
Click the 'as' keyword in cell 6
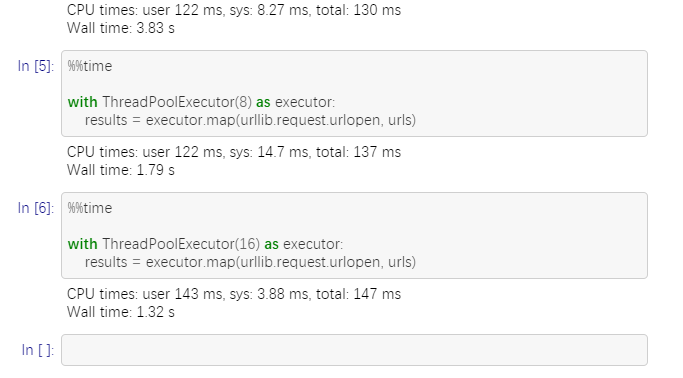pyautogui.click(x=271, y=244)
